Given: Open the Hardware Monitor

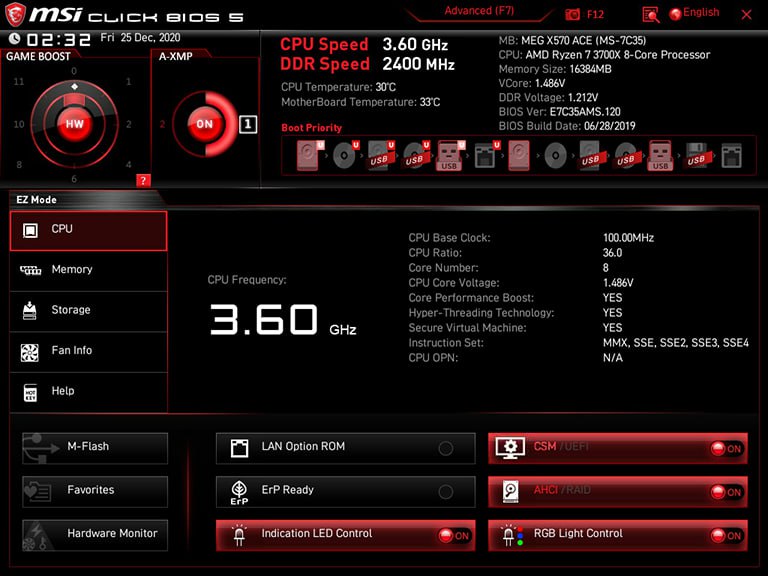Looking at the screenshot, I should coord(95,535).
